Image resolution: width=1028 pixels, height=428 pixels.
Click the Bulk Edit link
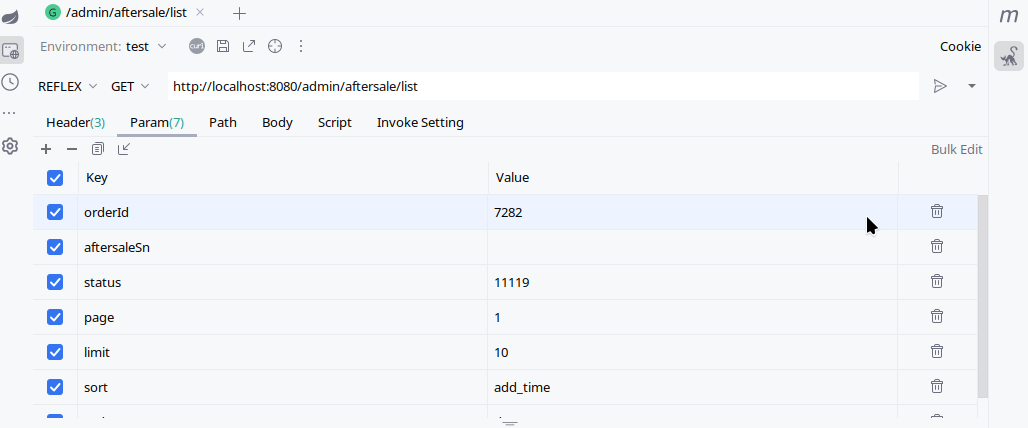[956, 149]
